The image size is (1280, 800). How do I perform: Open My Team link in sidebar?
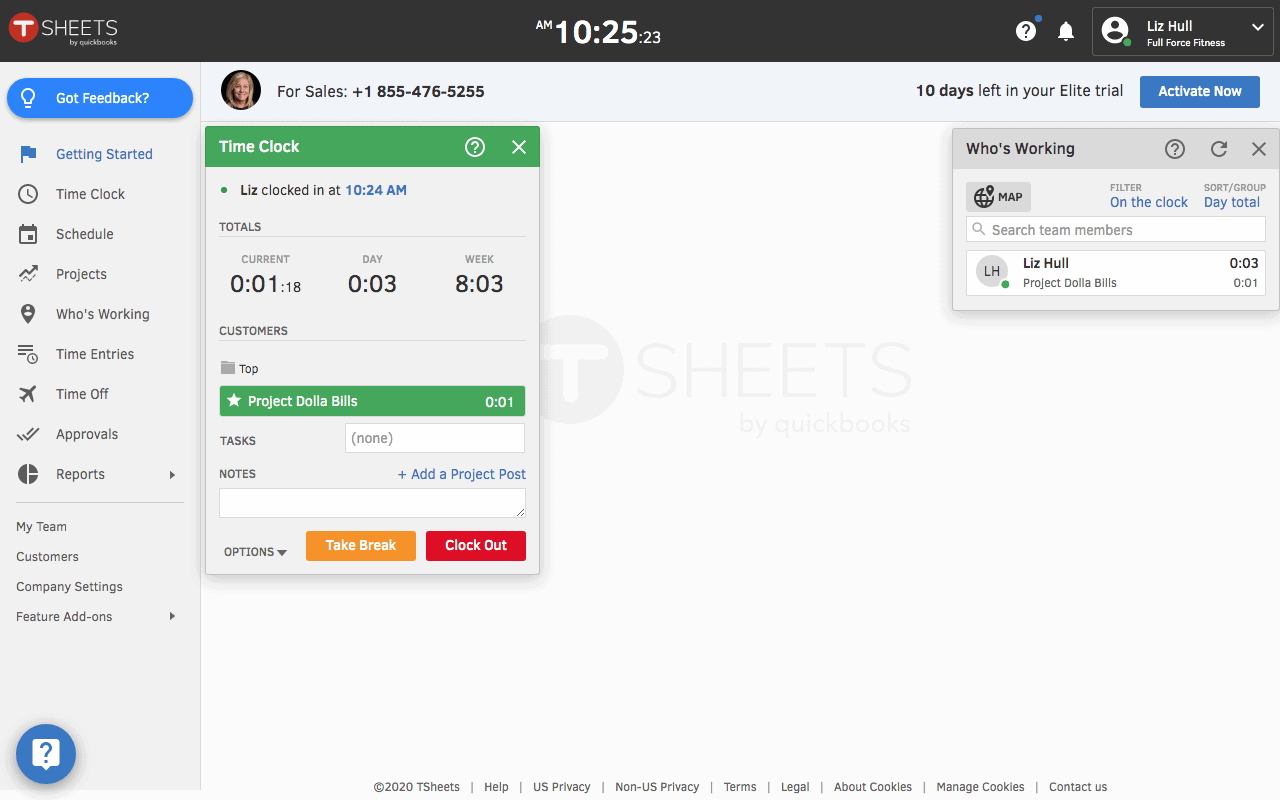(41, 527)
